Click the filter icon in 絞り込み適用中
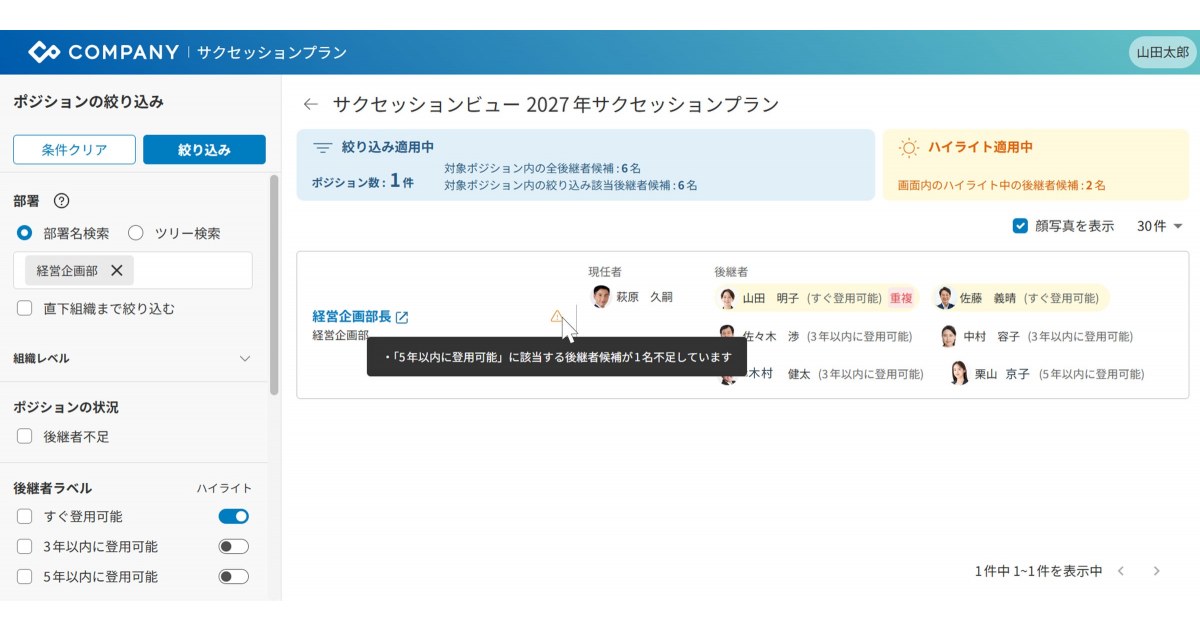The width and height of the screenshot is (1200, 630). [322, 147]
